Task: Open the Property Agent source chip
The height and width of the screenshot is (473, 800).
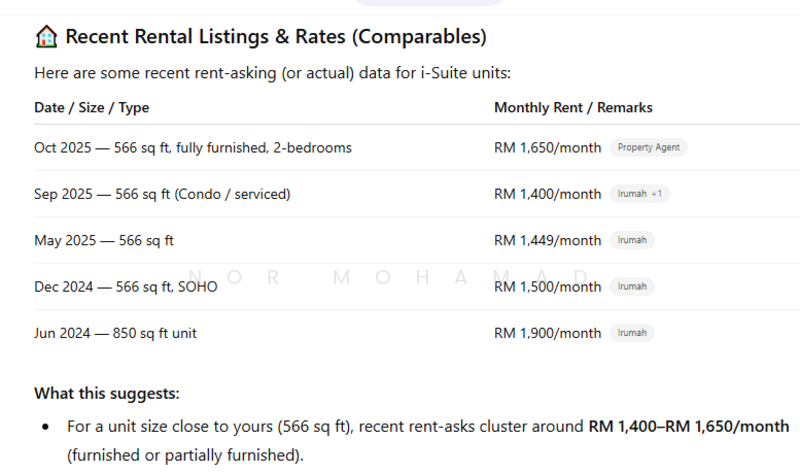Action: tap(648, 148)
